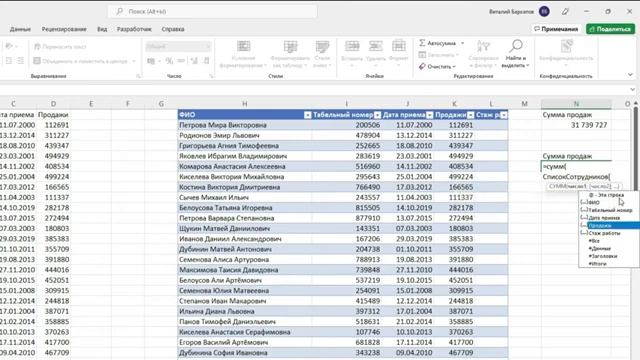Select #Итоги in autocomplete list
The height and width of the screenshot is (360, 640).
click(x=609, y=264)
